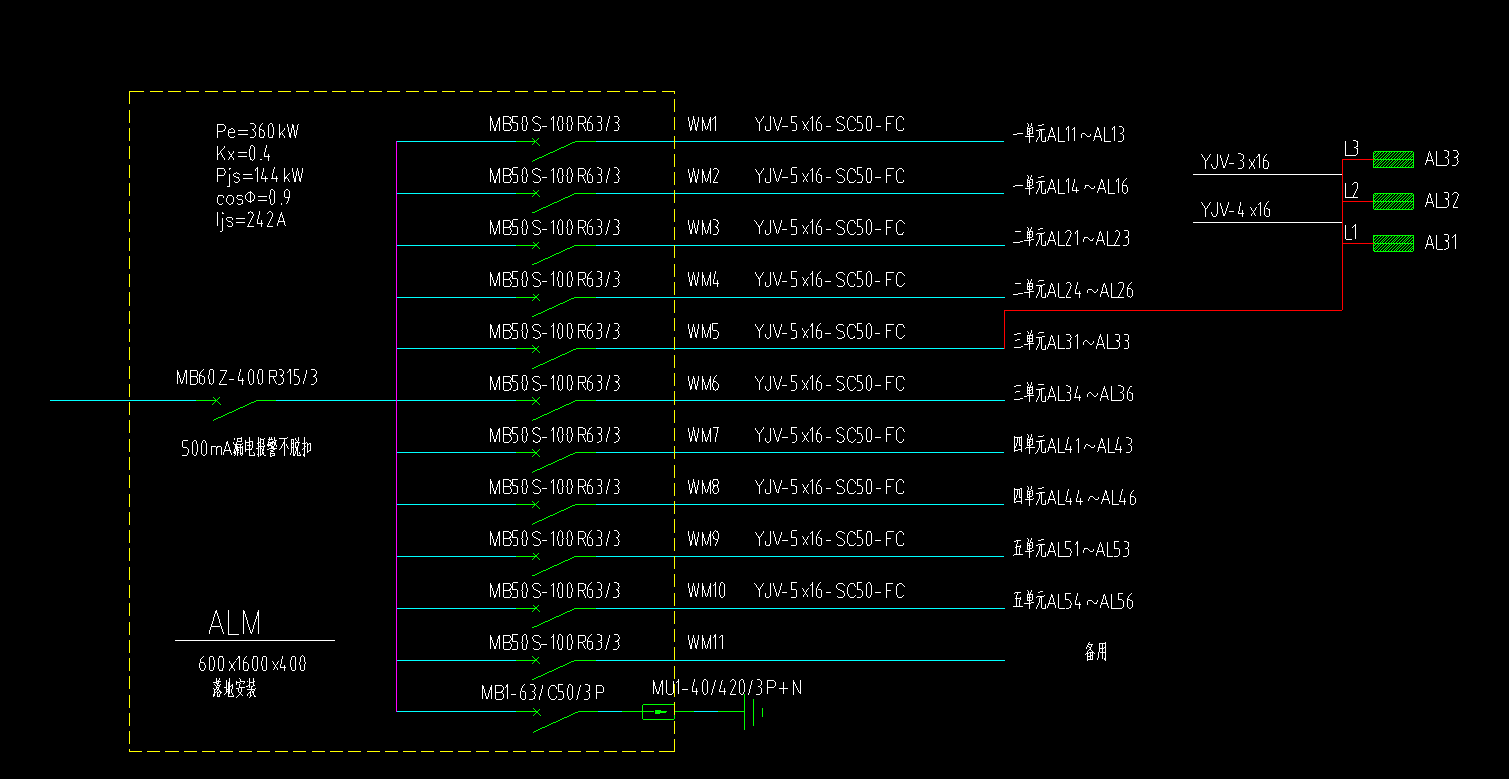Select the breaker switch symbol on WM11 circuit
1509x779 pixels.
pos(555,667)
